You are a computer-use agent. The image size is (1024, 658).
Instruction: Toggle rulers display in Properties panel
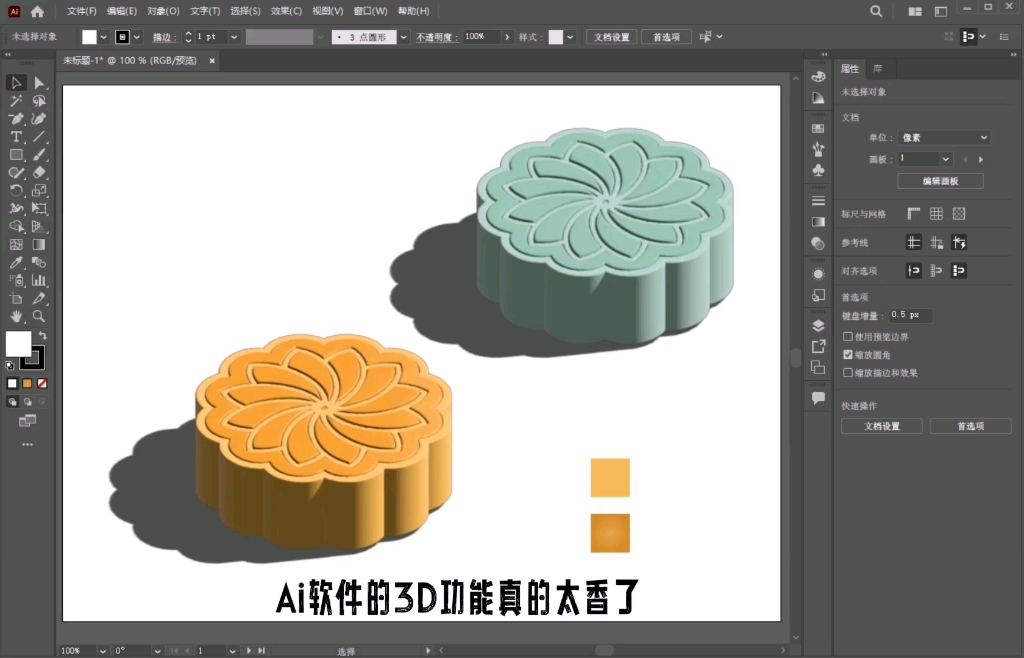pyautogui.click(x=914, y=213)
